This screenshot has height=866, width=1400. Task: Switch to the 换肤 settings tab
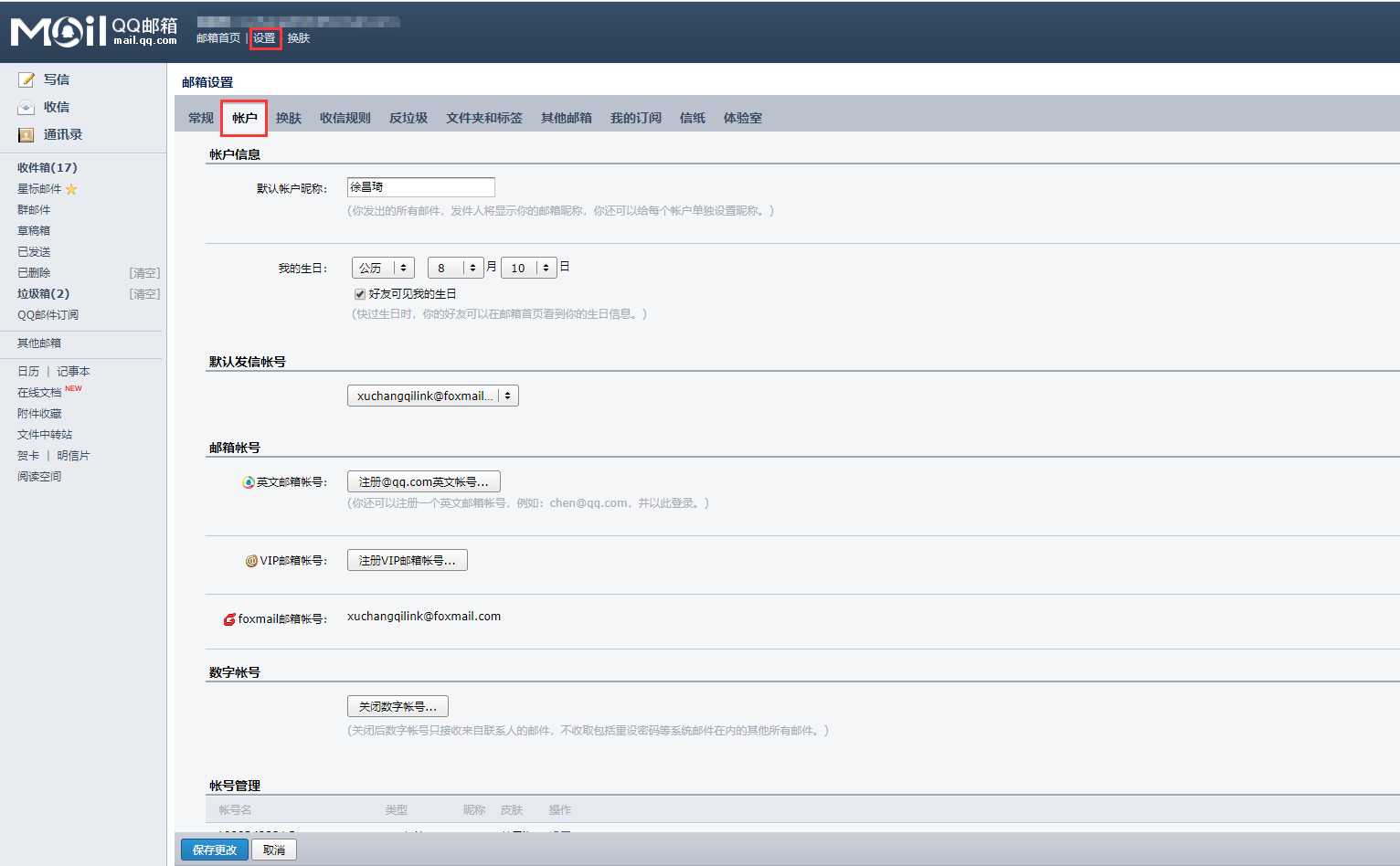click(289, 118)
